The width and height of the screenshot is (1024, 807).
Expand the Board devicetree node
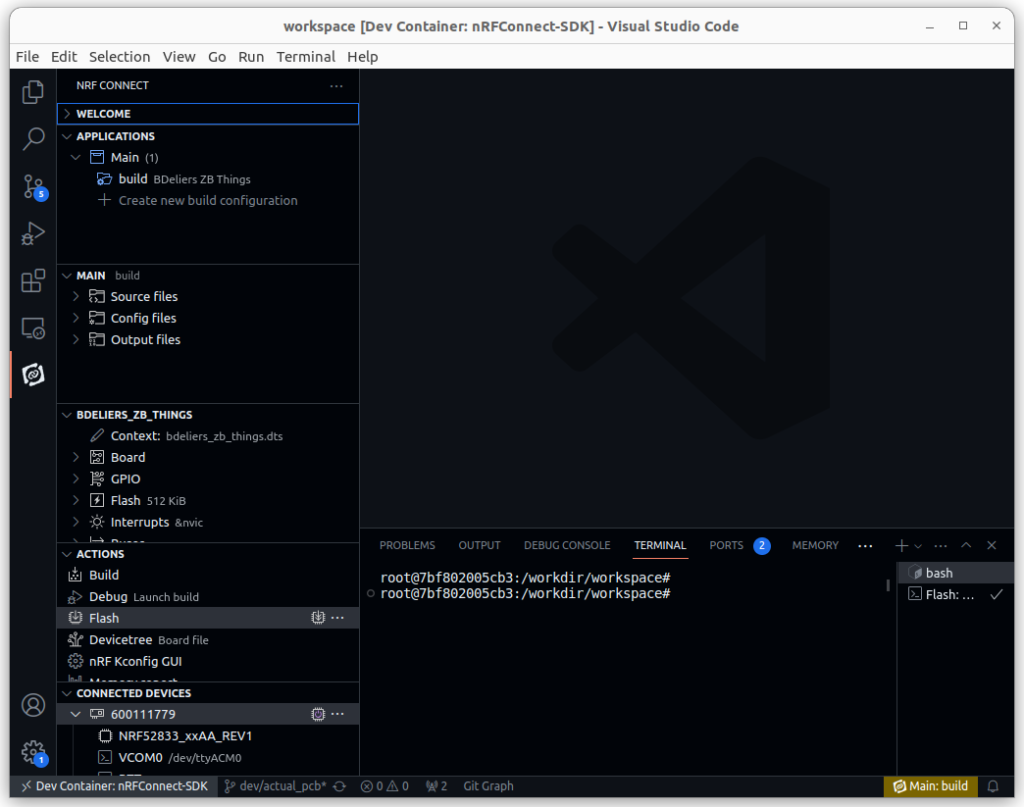76,457
